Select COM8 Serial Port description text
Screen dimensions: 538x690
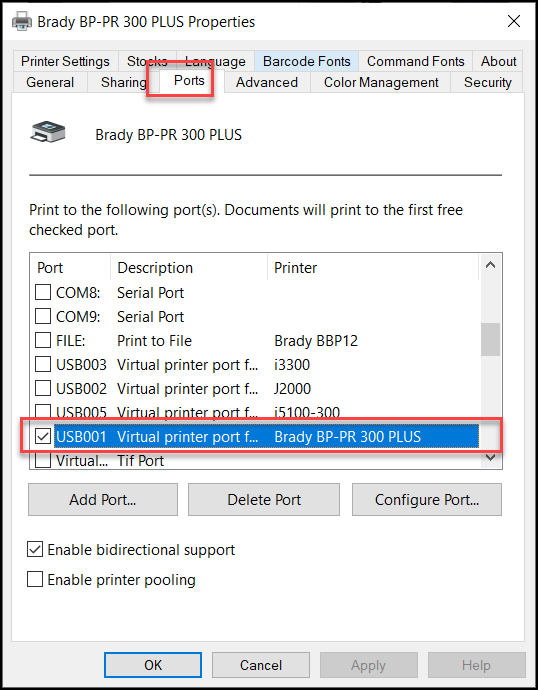[150, 293]
